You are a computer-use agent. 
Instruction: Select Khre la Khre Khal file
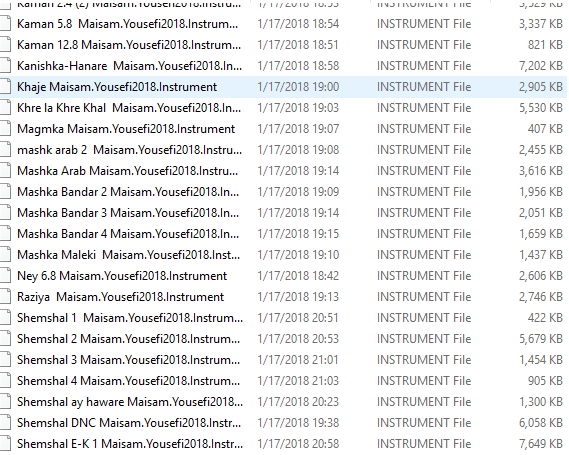(x=129, y=108)
